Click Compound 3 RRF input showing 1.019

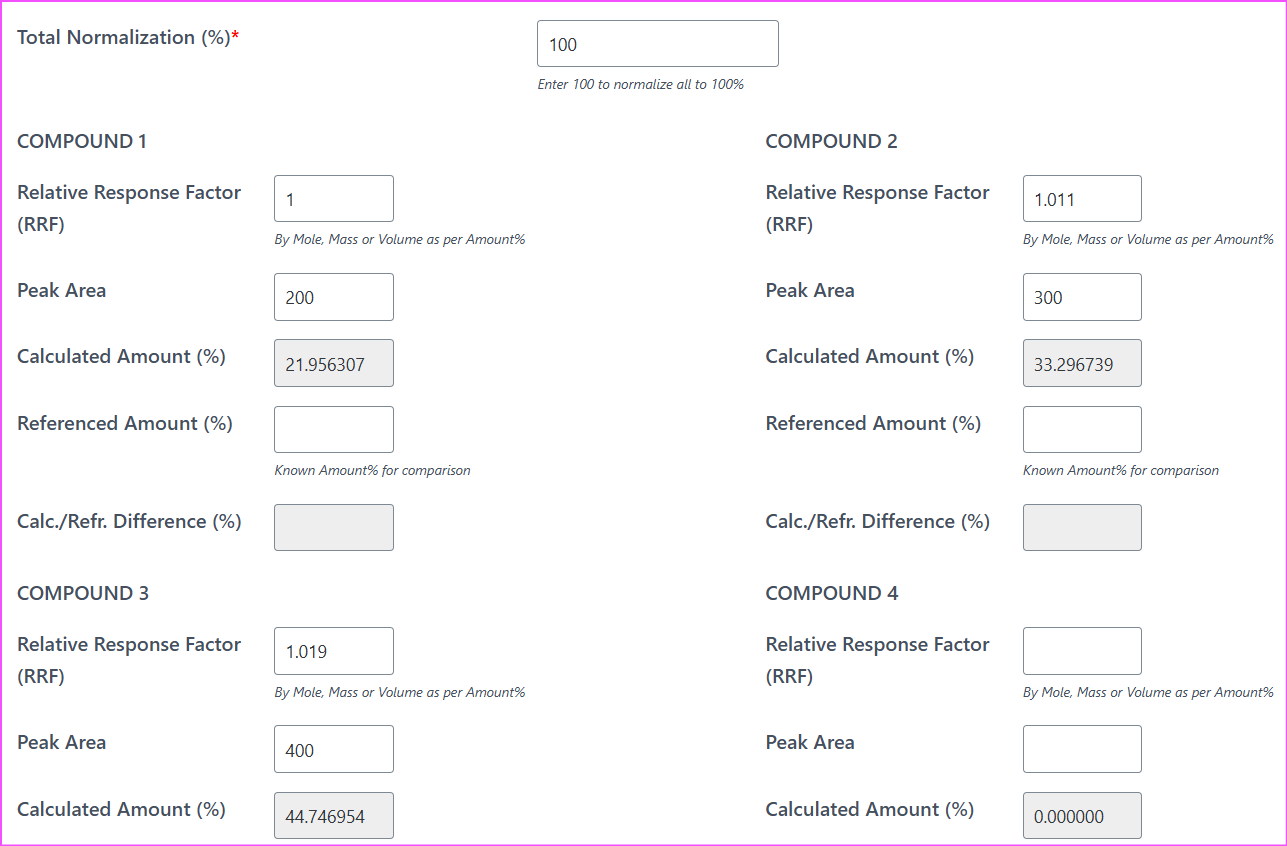pos(333,650)
